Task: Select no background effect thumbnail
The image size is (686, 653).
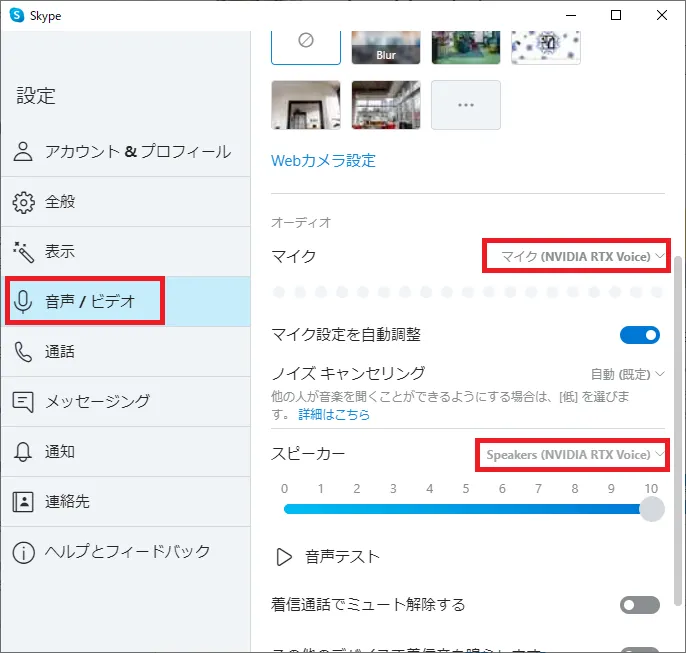Action: (306, 47)
